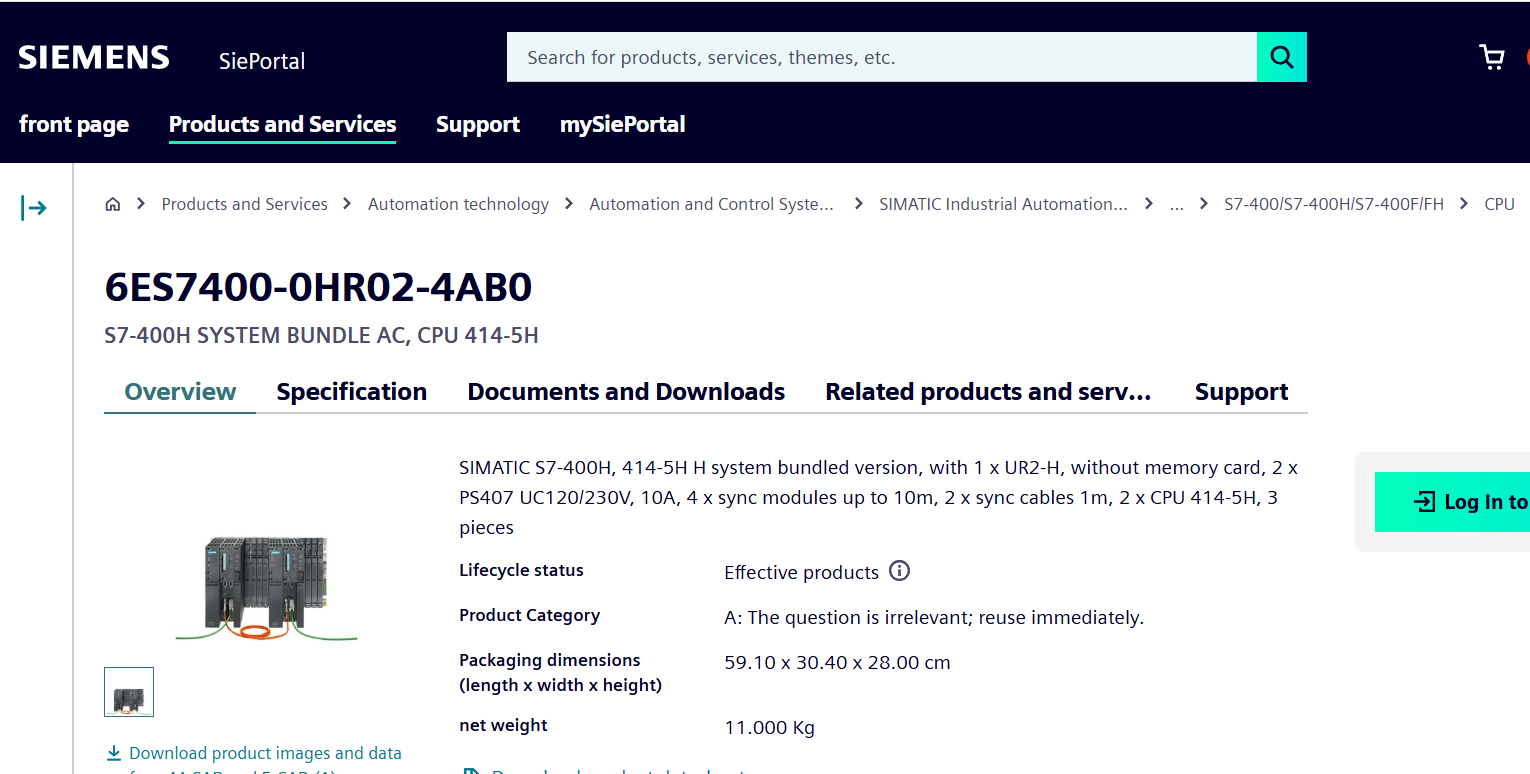Focus the product search input field
Viewport: 1530px width, 774px height.
[x=880, y=57]
